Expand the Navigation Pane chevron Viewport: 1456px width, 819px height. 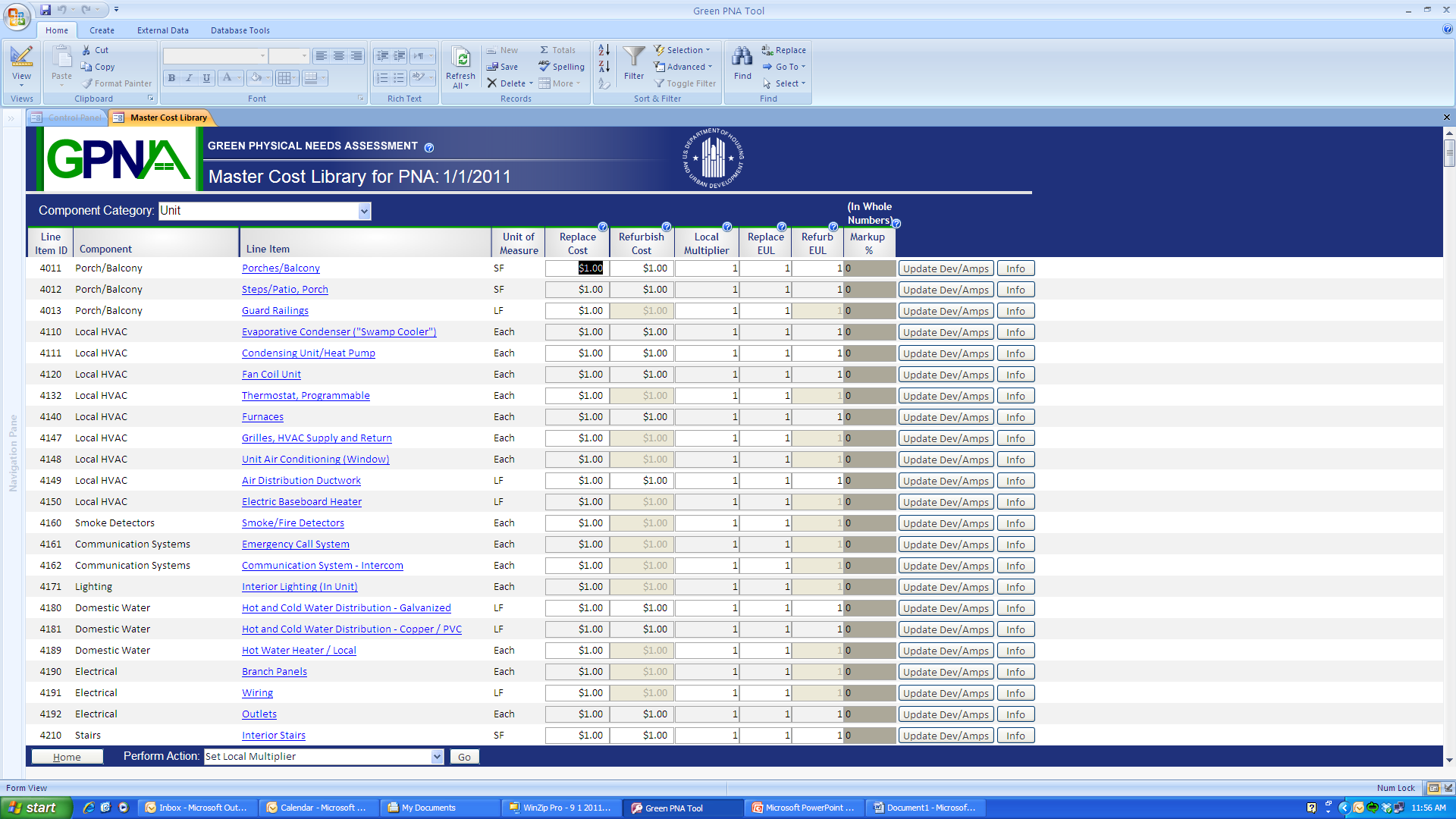tap(11, 118)
